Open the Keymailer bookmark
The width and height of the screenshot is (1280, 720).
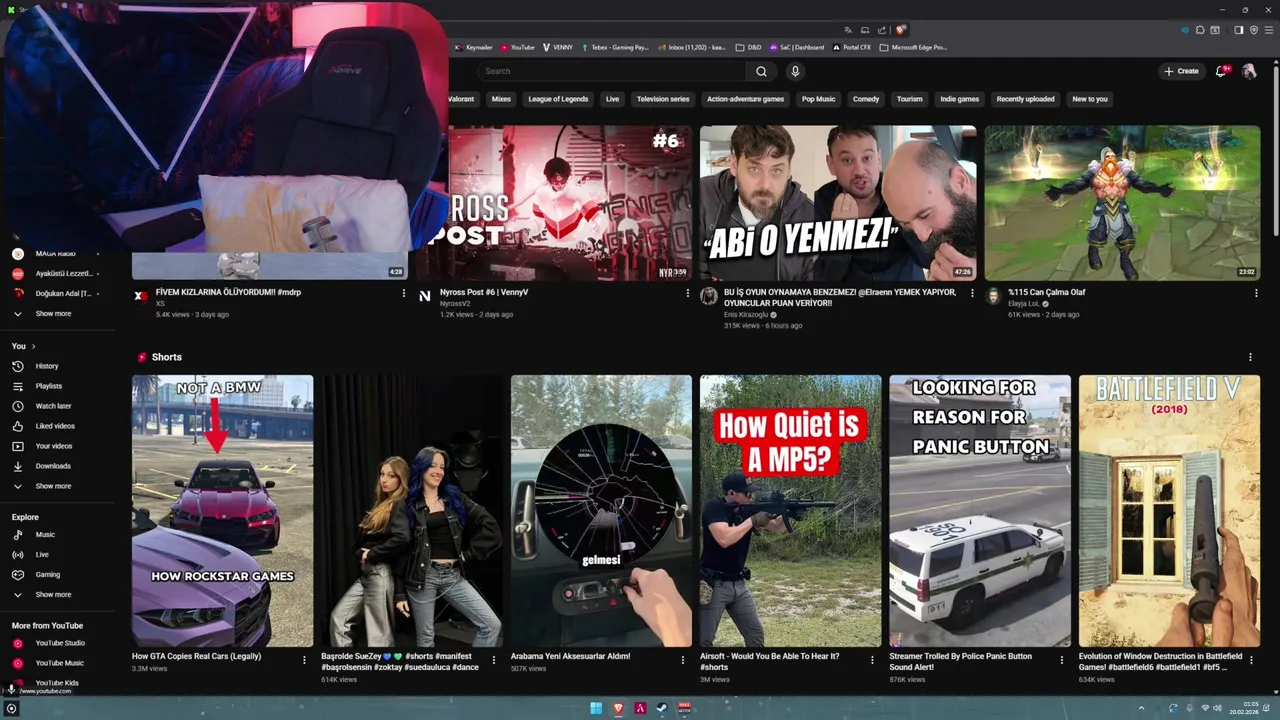(474, 47)
